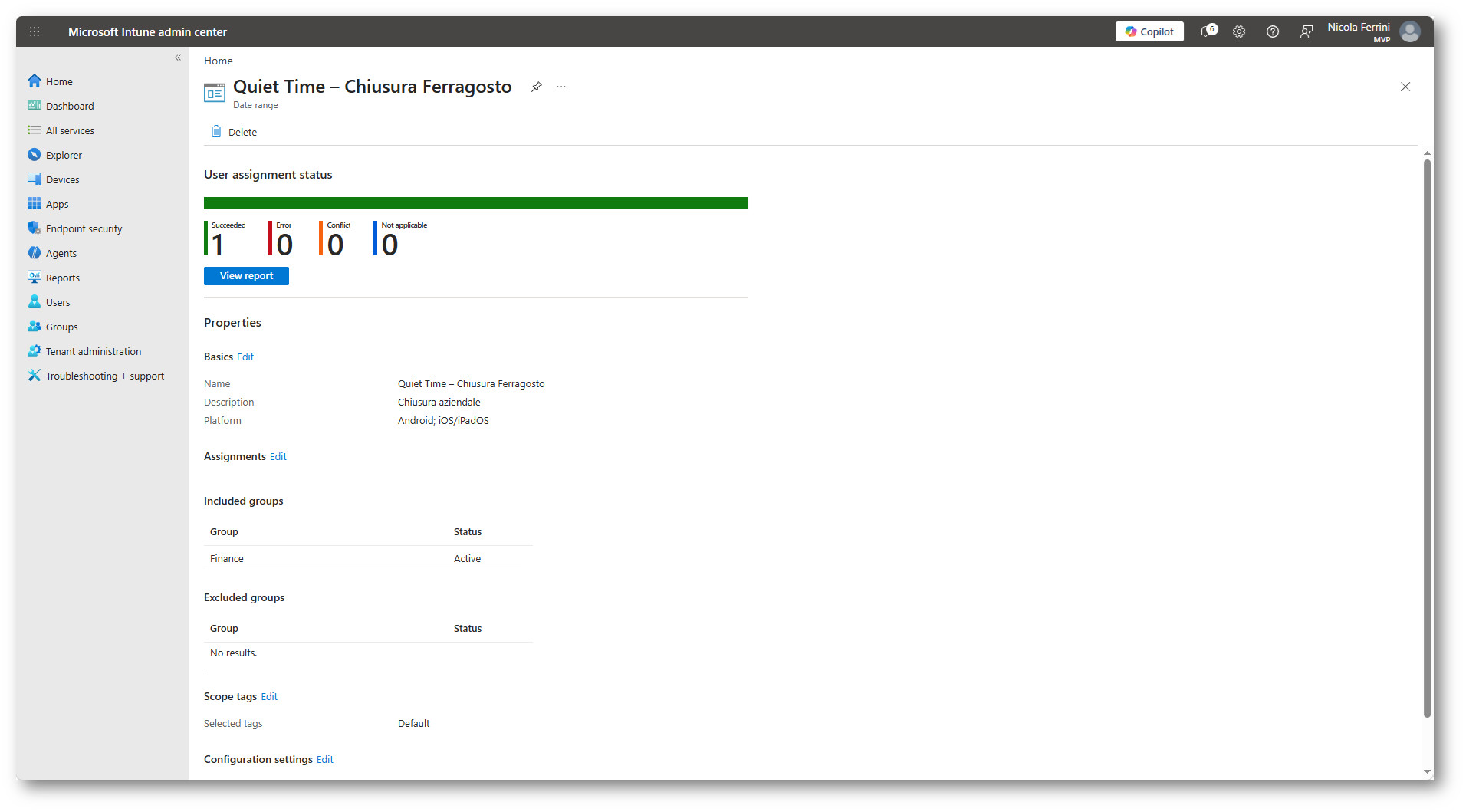The width and height of the screenshot is (1466, 812).
Task: Click the Apps icon in sidebar
Action: point(35,204)
